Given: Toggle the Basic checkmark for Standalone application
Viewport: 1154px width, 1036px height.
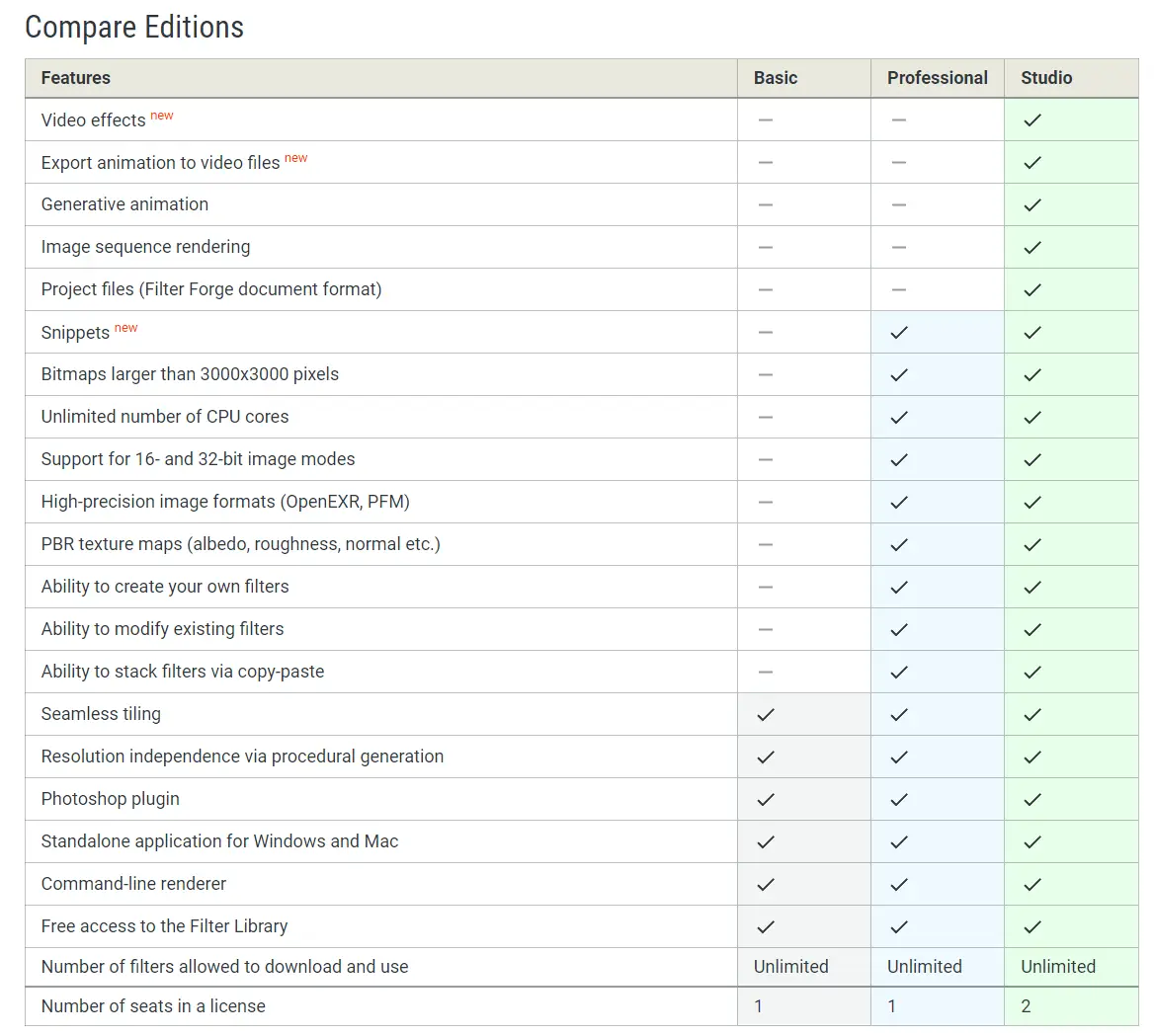Looking at the screenshot, I should [764, 840].
